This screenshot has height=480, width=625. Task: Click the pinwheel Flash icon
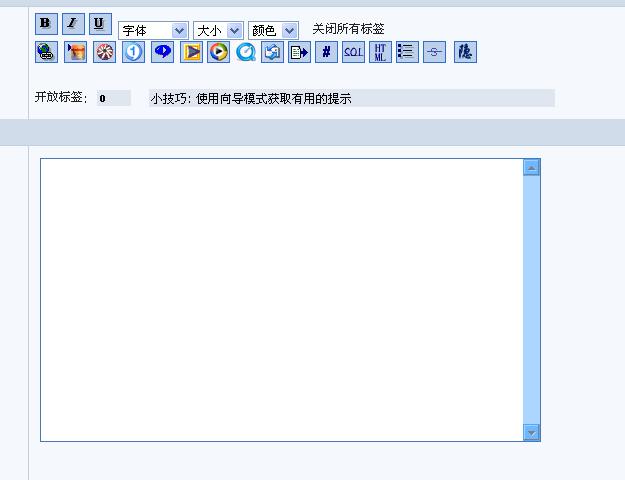tap(104, 52)
